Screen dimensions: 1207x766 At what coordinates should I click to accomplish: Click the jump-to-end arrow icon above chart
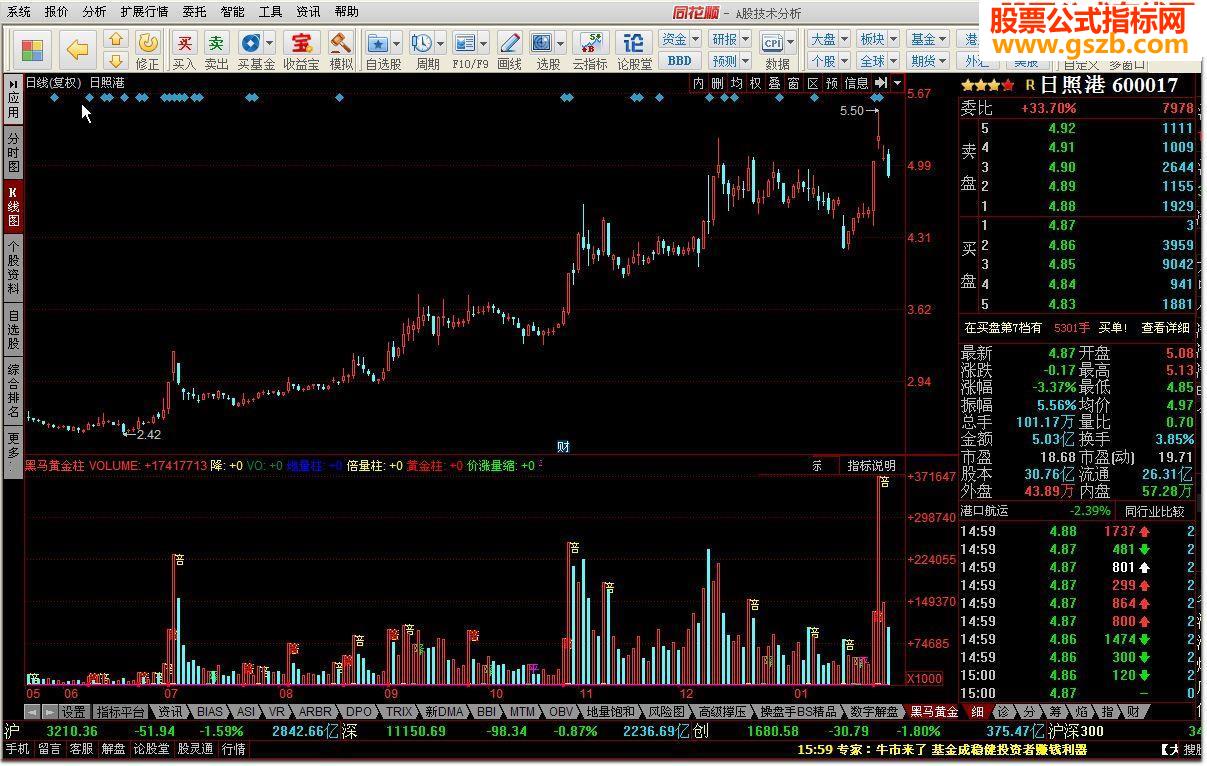click(x=881, y=83)
